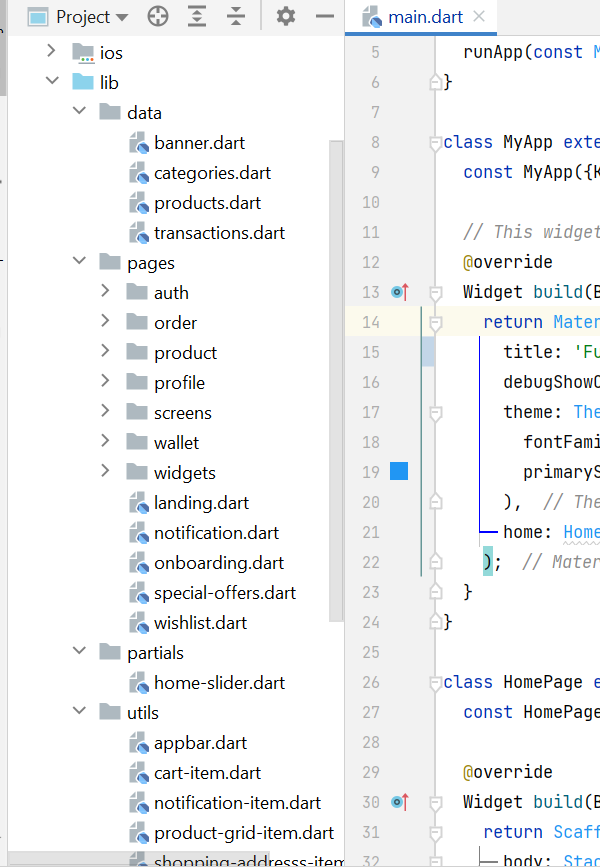Select wishlist.dart in the project tree
The width and height of the screenshot is (600, 867).
coord(200,622)
